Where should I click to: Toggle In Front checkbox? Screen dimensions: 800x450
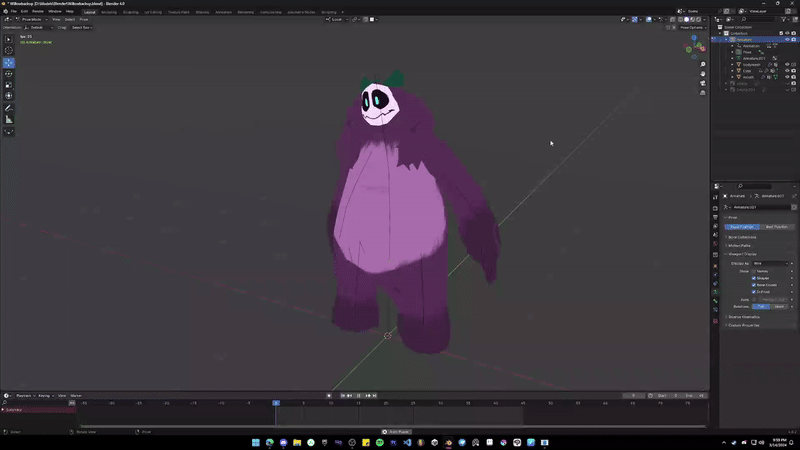point(754,292)
